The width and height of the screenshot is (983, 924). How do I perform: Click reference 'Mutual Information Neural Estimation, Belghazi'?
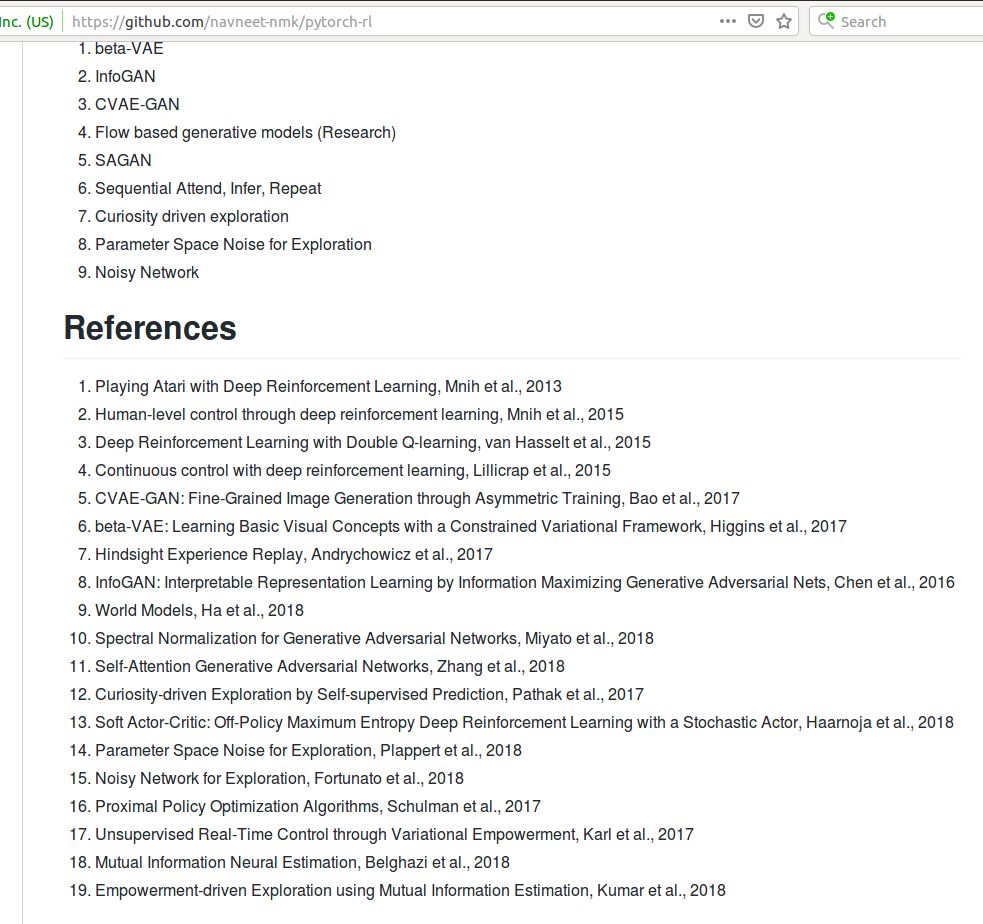[x=302, y=863]
